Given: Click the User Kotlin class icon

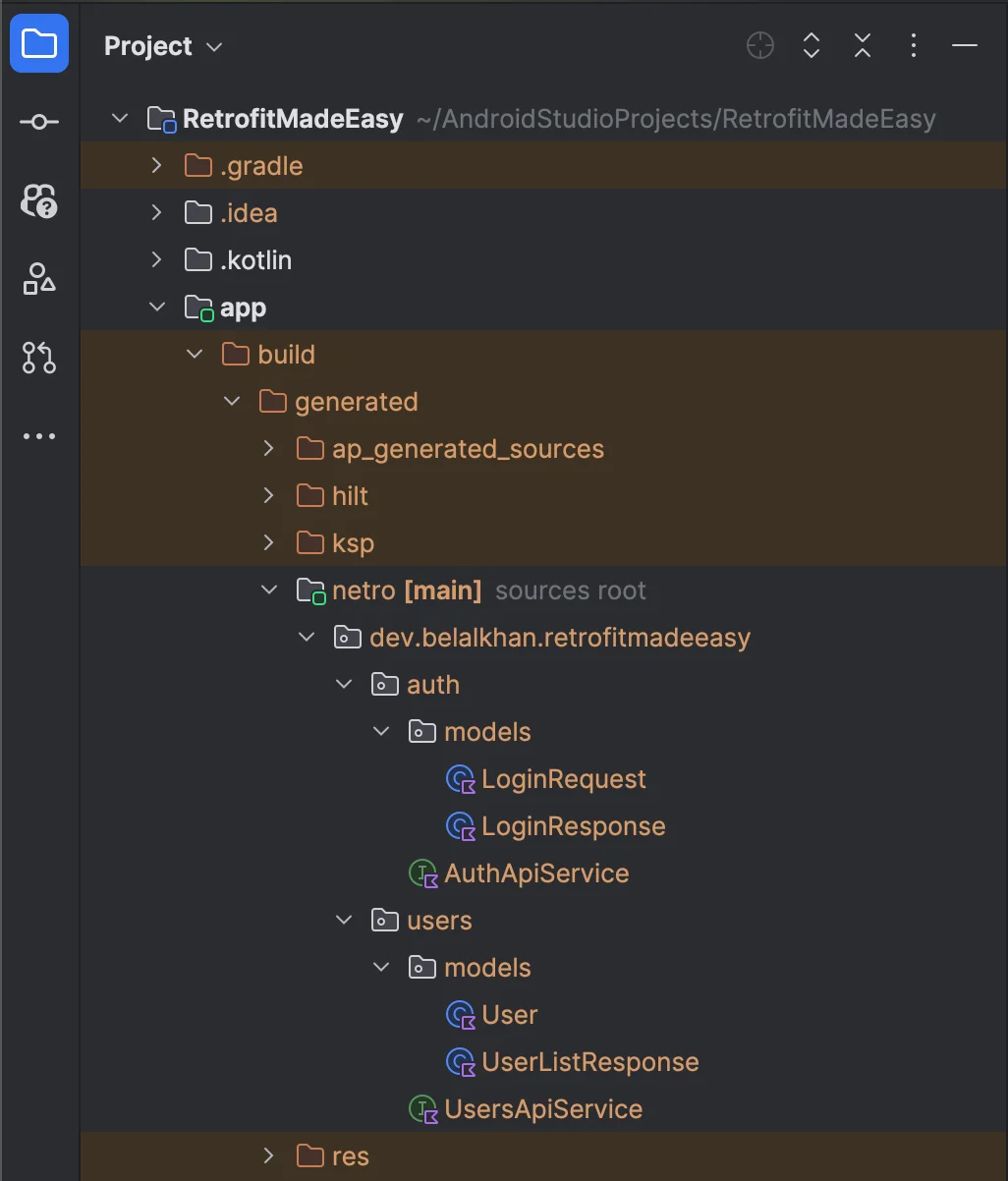Looking at the screenshot, I should [x=461, y=1015].
